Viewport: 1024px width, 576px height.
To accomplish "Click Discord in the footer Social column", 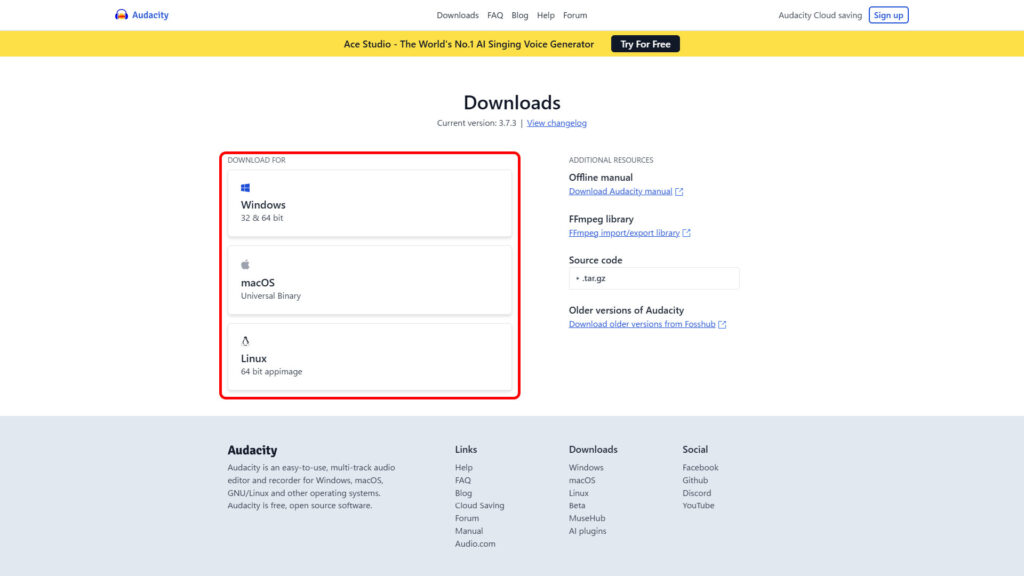I will tap(697, 493).
